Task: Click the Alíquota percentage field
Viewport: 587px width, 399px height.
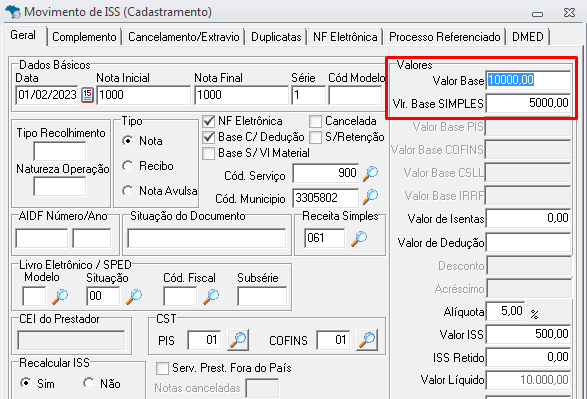Action: pyautogui.click(x=505, y=311)
